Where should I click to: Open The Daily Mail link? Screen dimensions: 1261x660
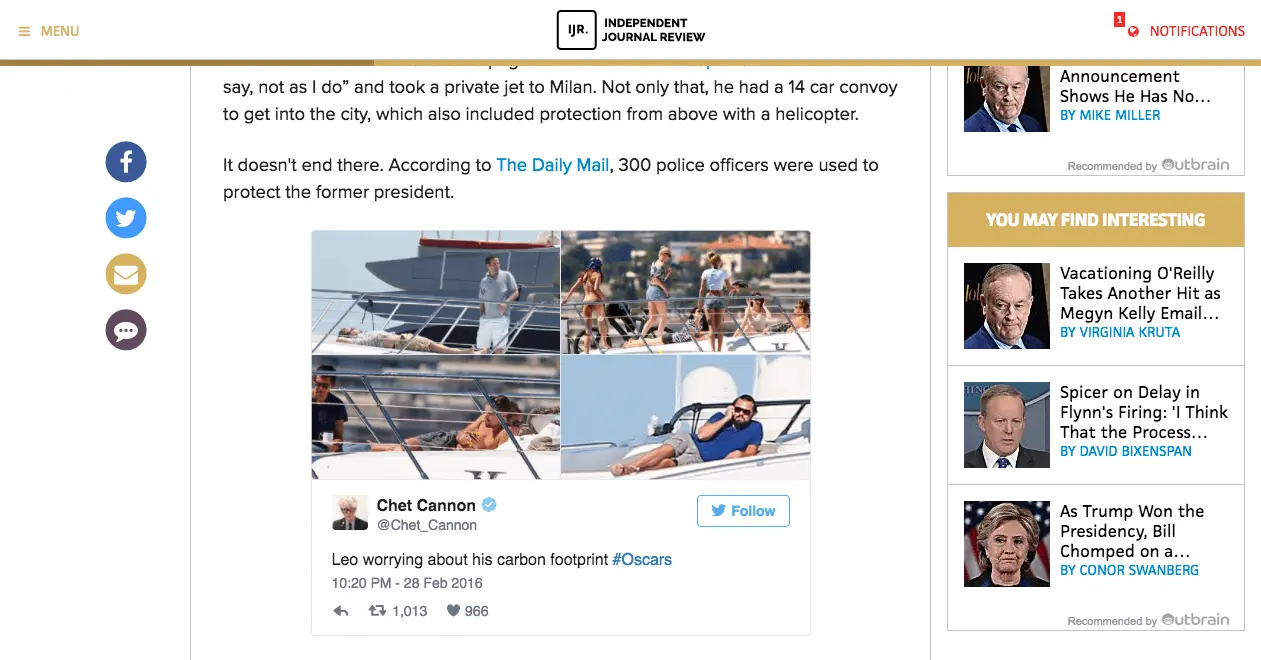point(552,165)
